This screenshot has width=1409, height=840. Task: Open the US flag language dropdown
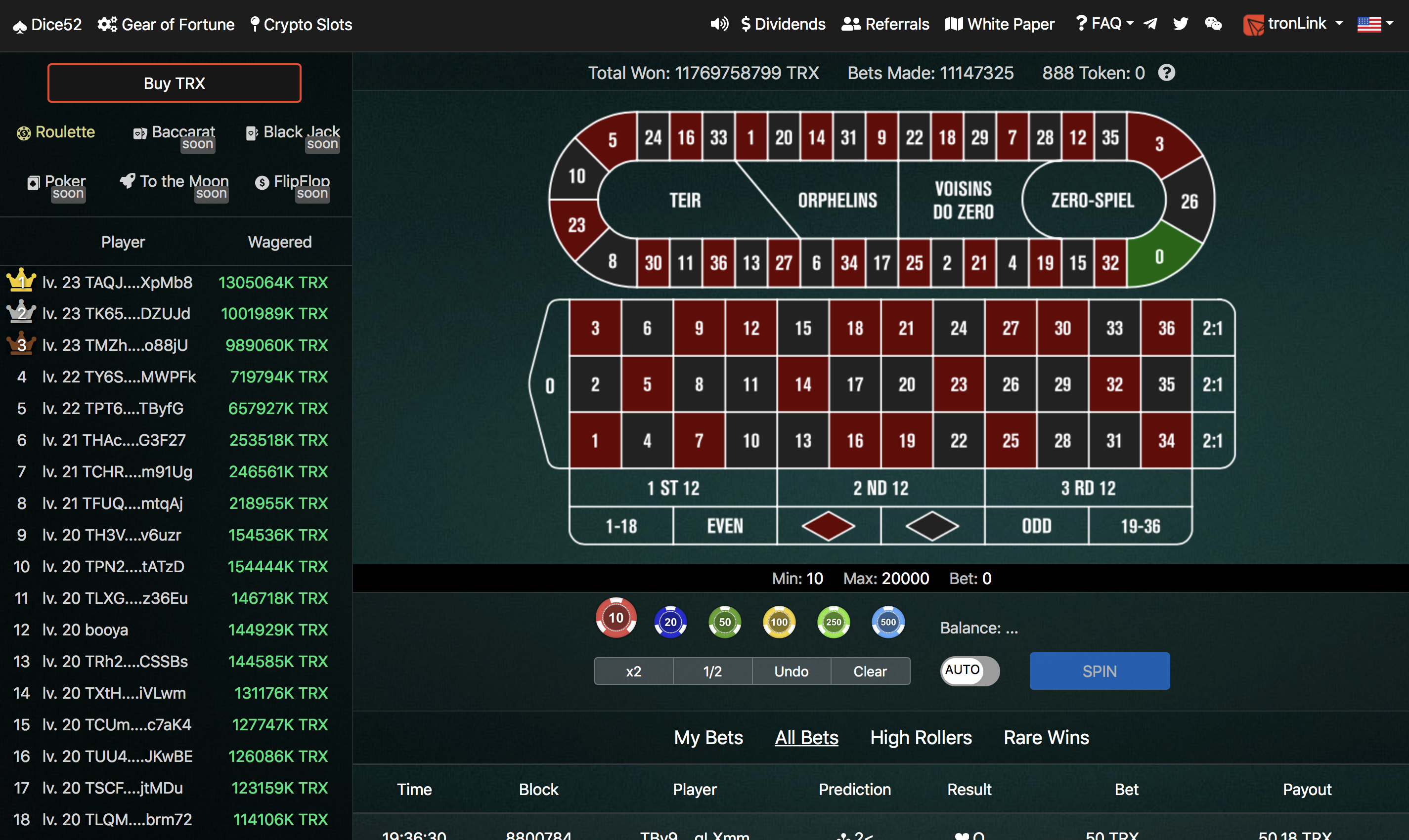[1375, 24]
